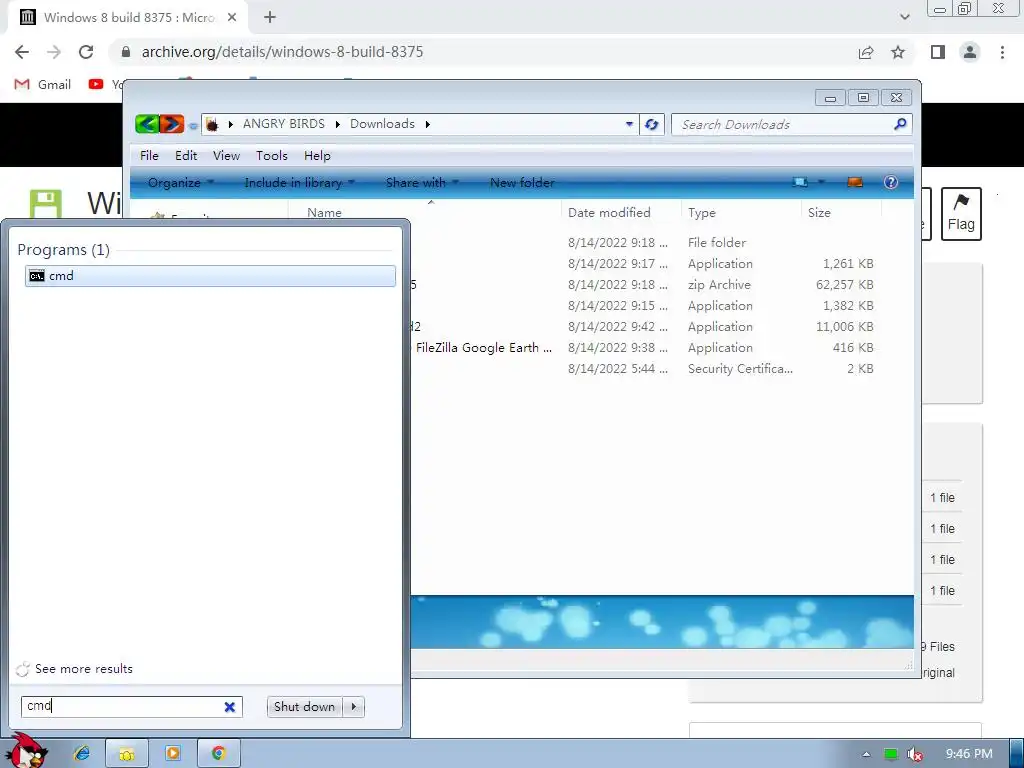Open a new Chrome tab
This screenshot has height=768, width=1024.
[270, 18]
